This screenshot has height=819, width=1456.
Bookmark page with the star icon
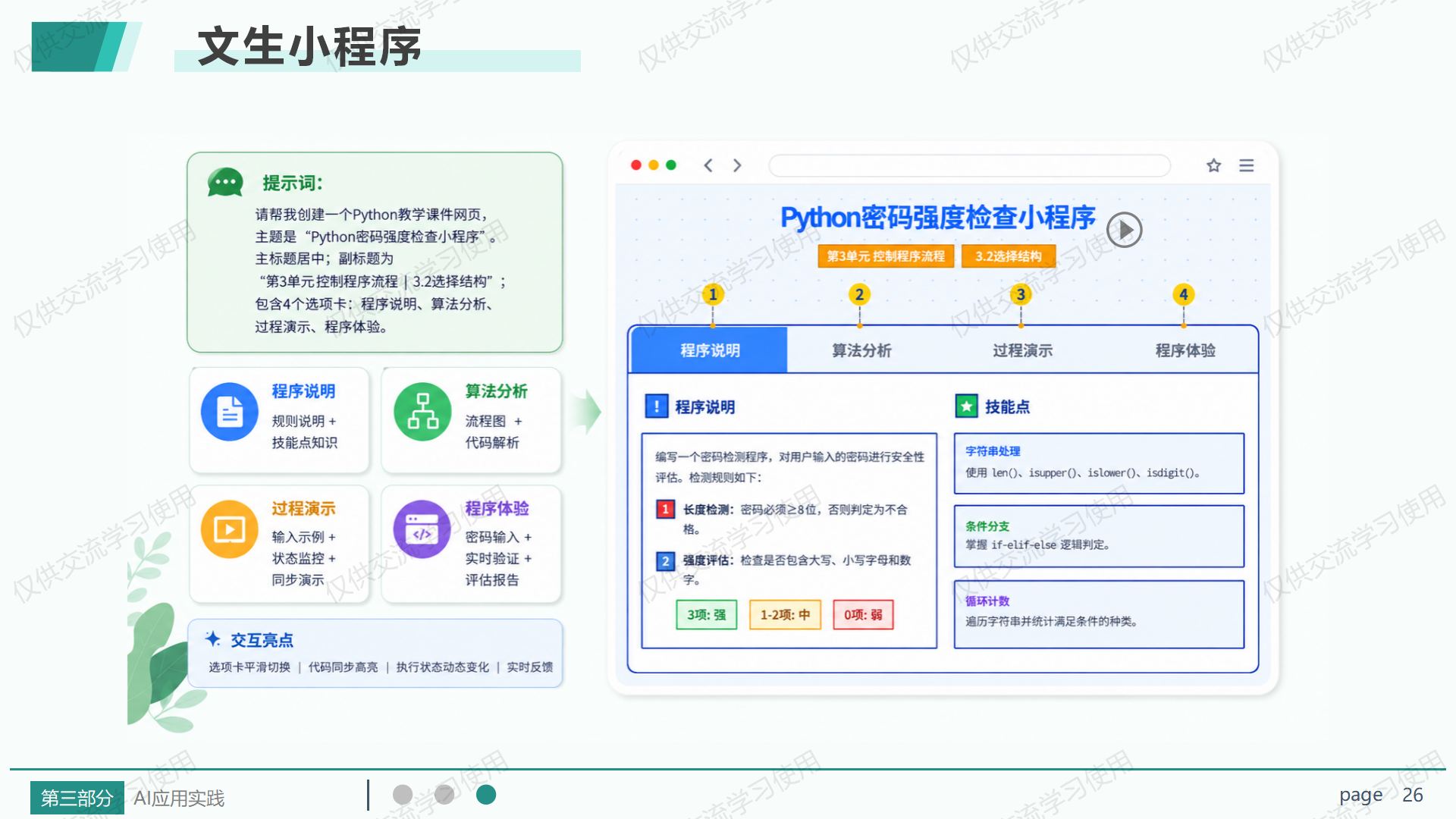[x=1213, y=165]
